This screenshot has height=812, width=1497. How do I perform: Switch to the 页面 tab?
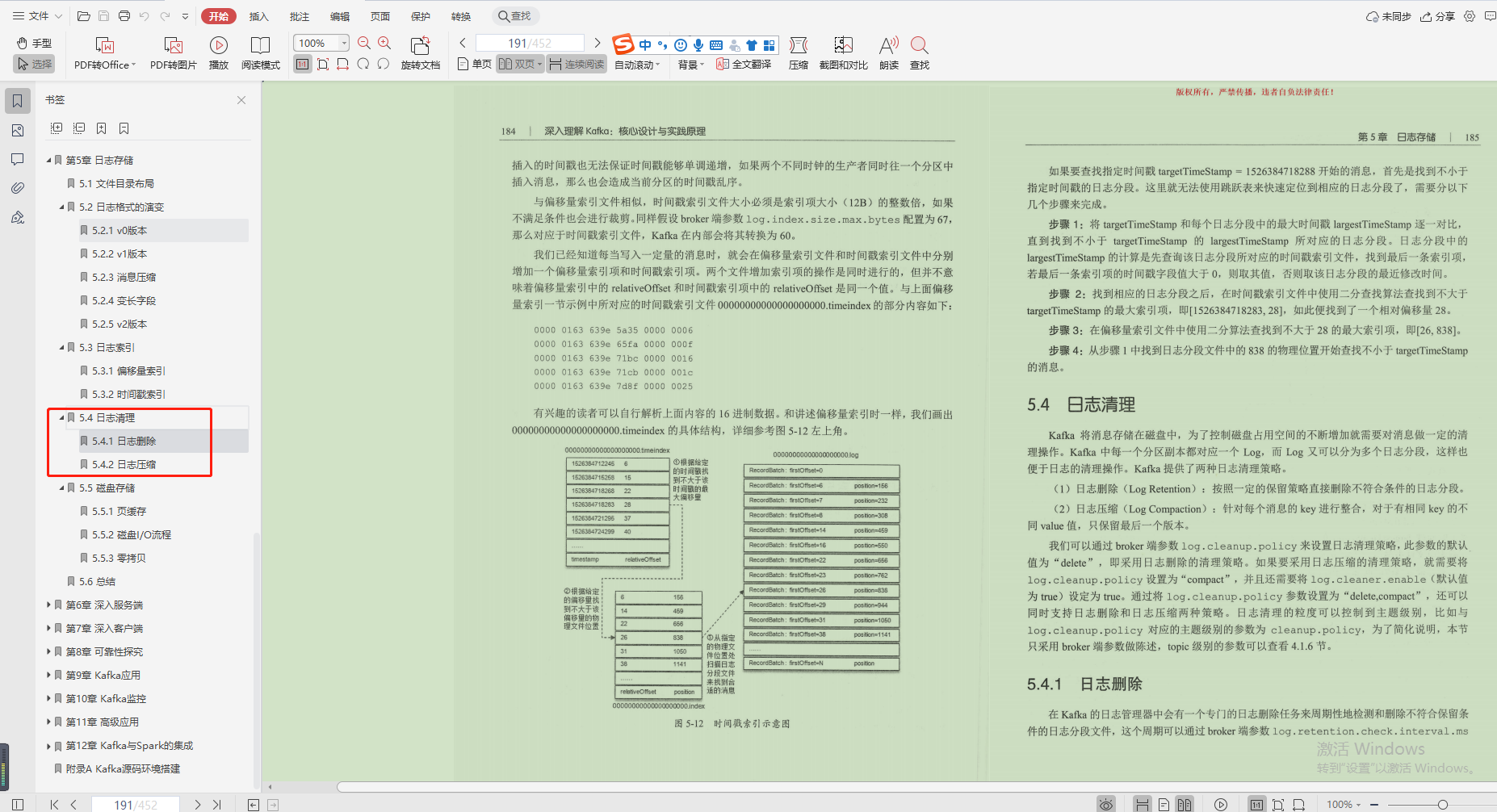tap(380, 16)
